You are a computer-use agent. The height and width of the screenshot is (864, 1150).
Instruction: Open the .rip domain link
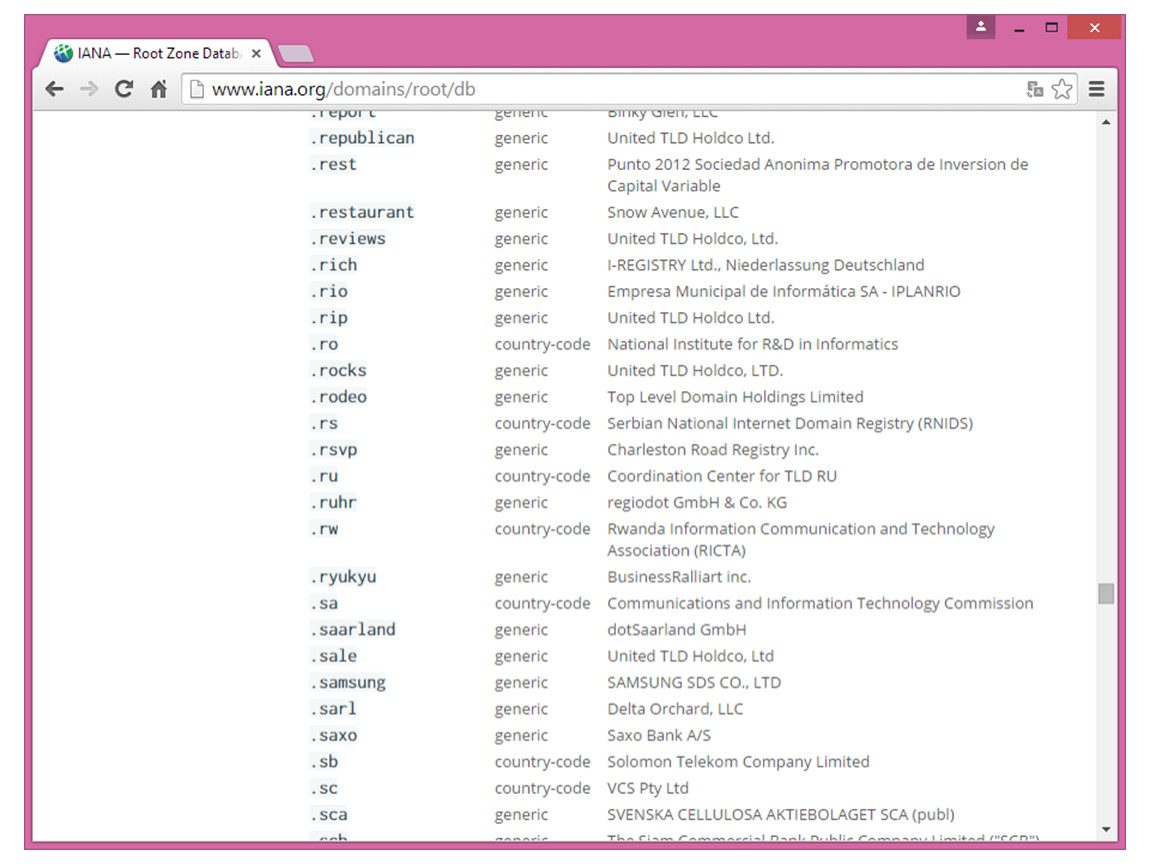tap(329, 318)
